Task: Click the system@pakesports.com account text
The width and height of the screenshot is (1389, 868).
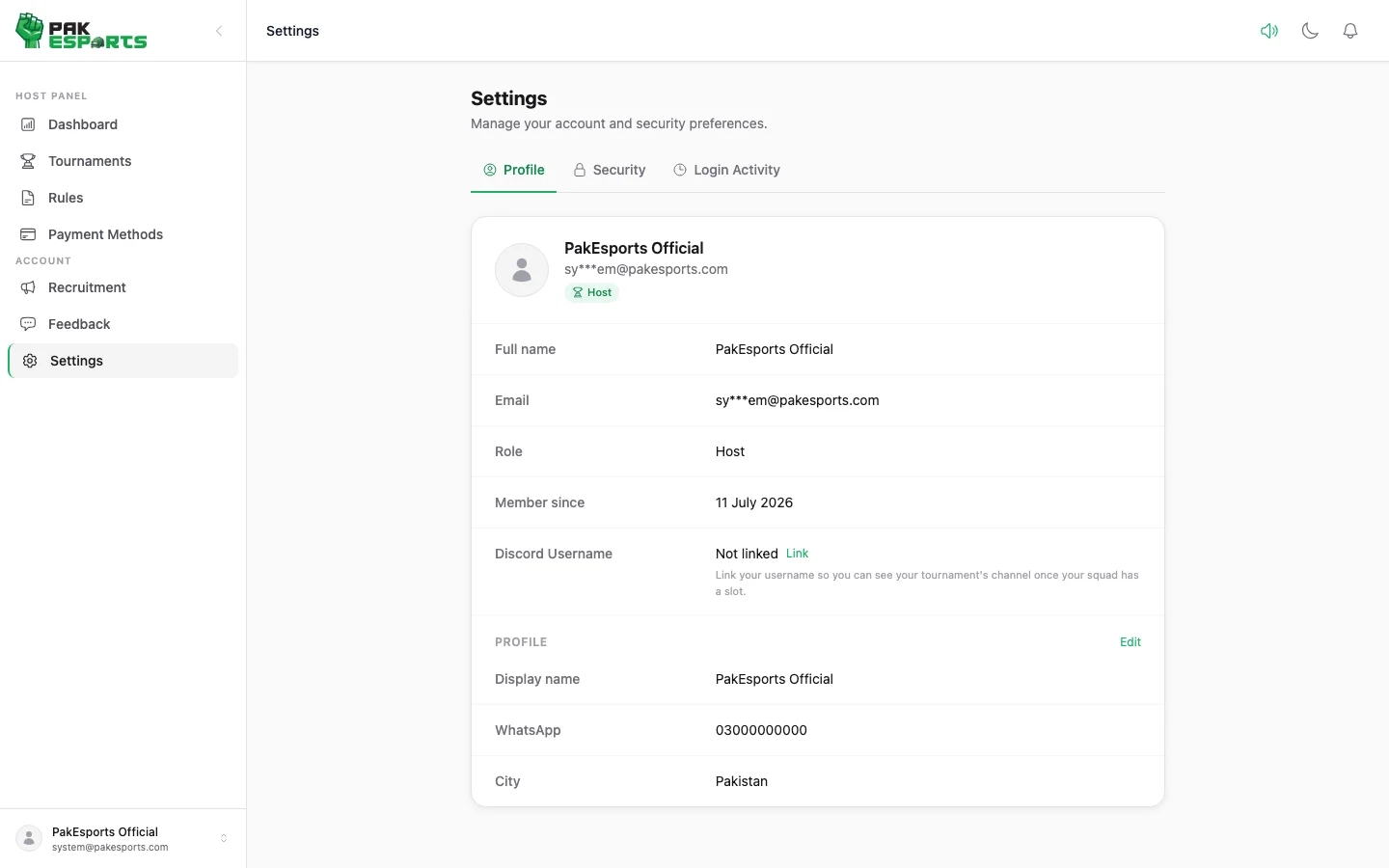Action: click(x=110, y=848)
